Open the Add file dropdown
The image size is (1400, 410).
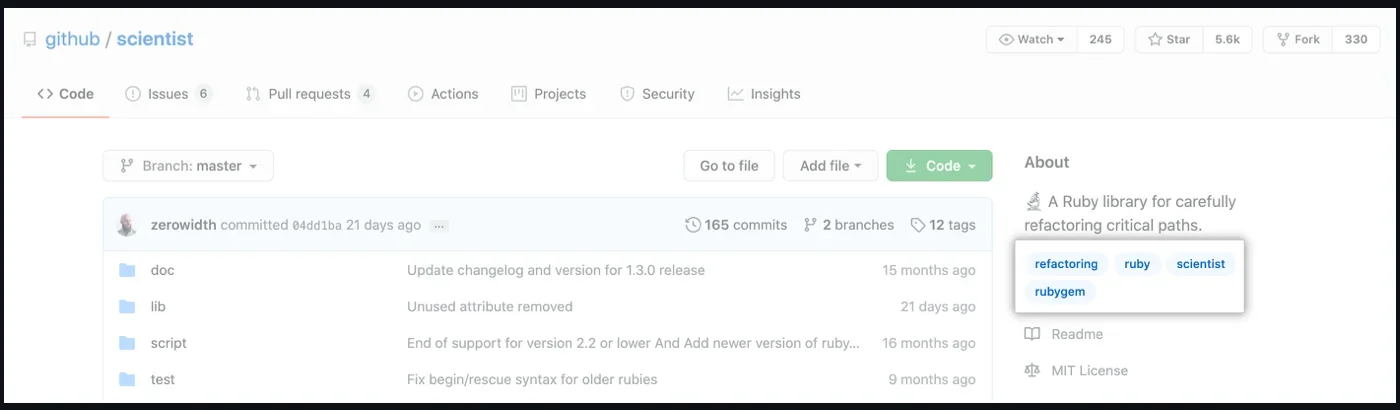(830, 166)
